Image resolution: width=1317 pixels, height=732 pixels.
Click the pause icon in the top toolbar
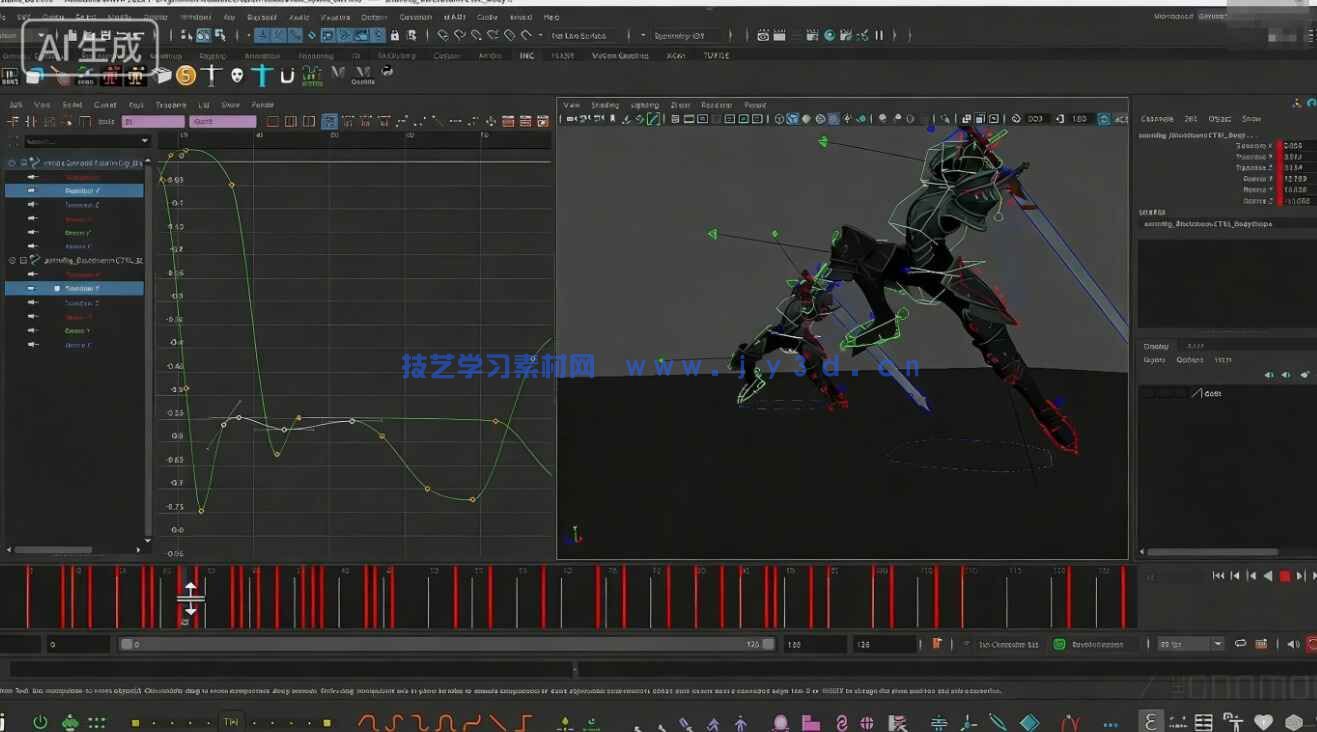[x=879, y=35]
